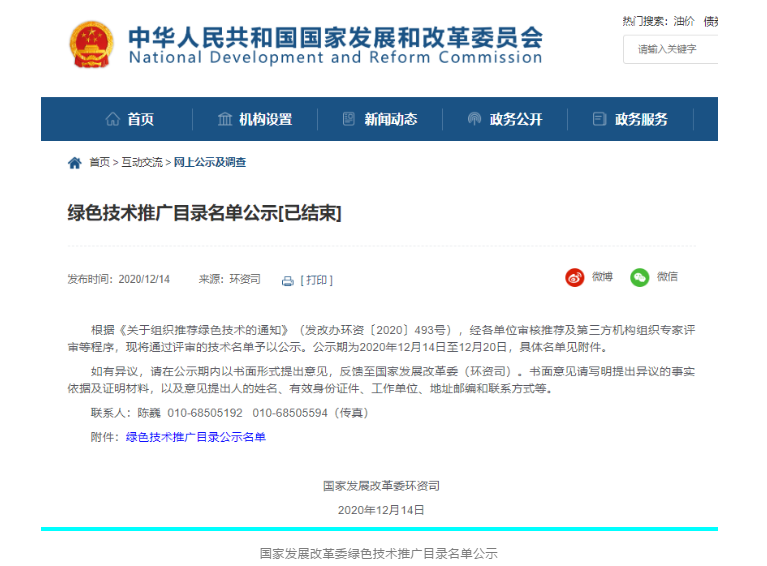
Task: Click the 网上公示及调查 breadcrumb link
Action: [x=210, y=162]
